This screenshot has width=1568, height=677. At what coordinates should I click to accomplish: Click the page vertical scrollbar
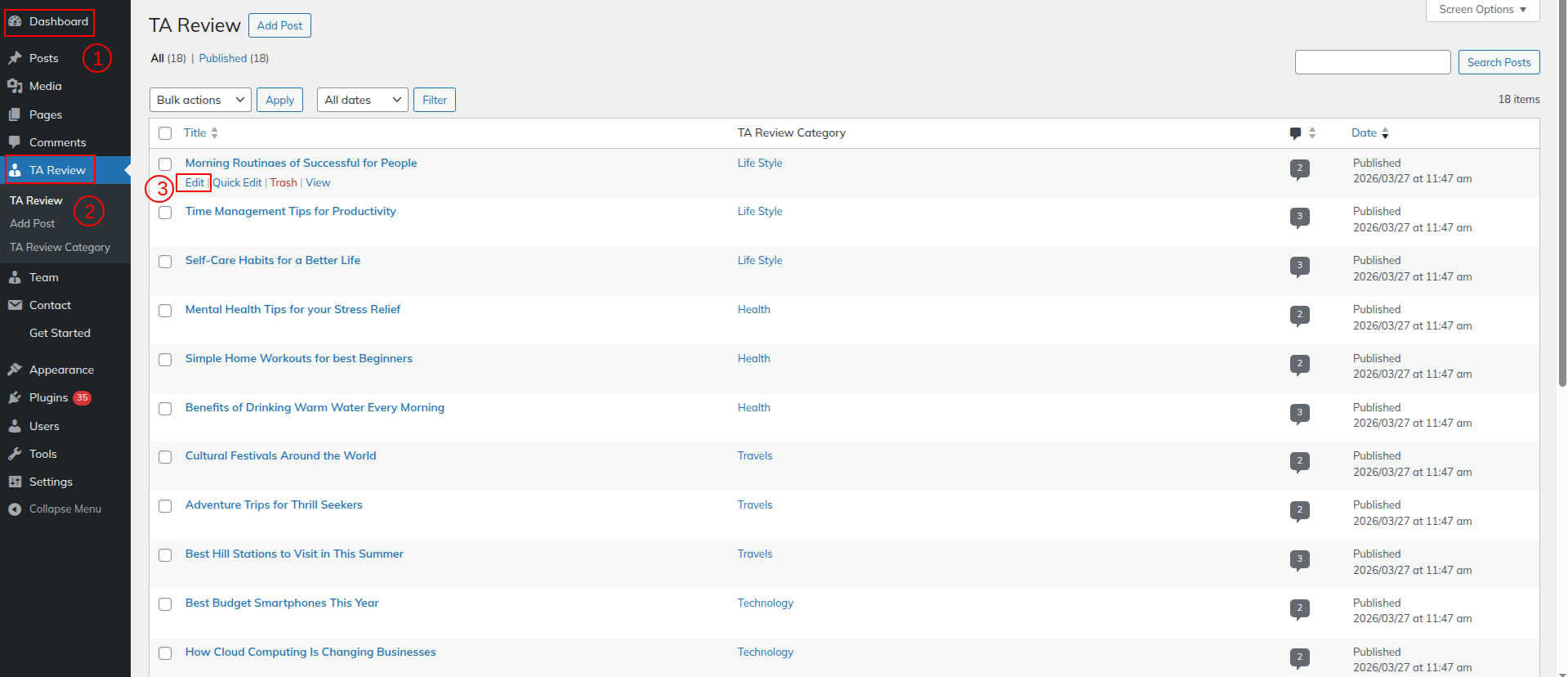tap(1562, 196)
